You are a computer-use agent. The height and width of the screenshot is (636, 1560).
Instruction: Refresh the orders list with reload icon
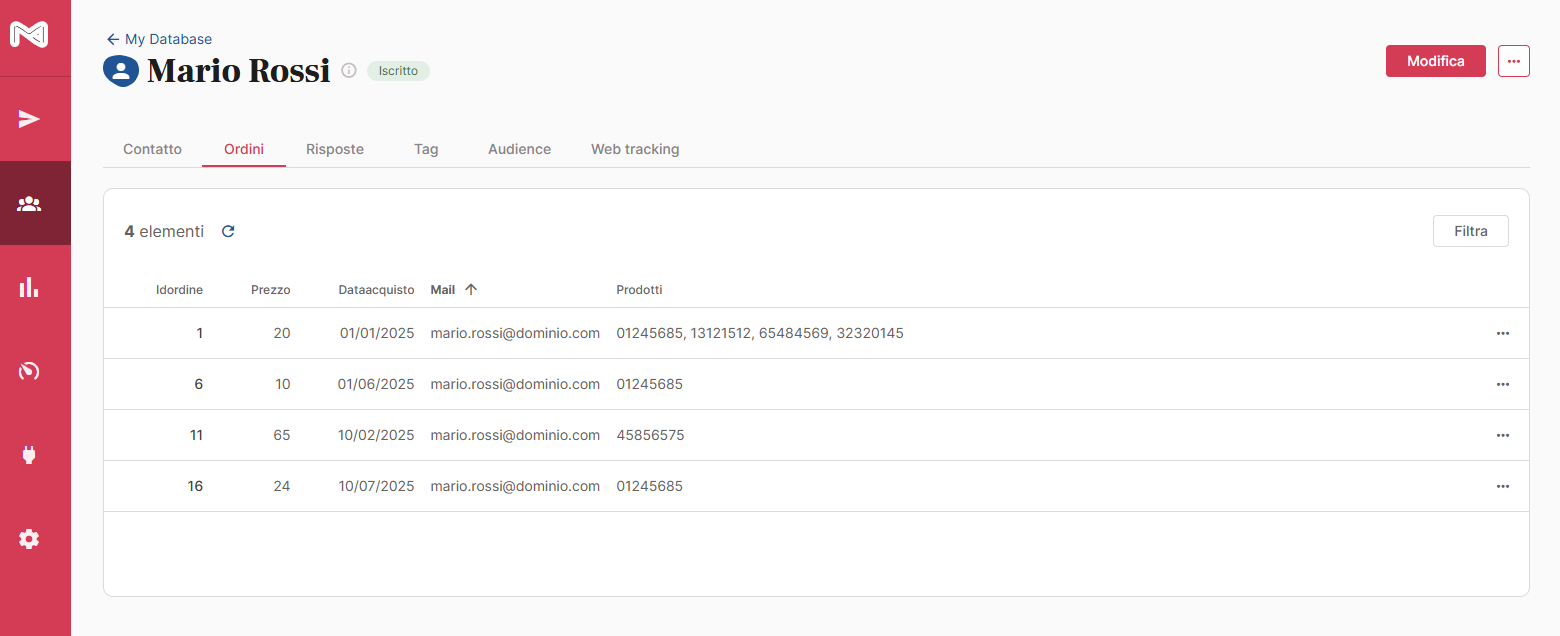coord(228,231)
